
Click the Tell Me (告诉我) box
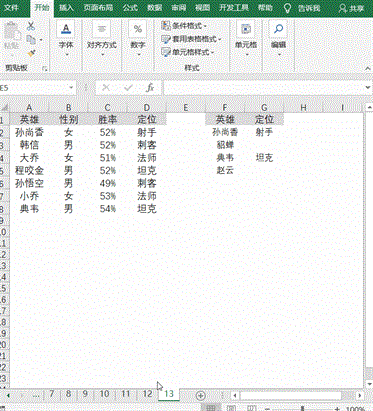[303, 8]
